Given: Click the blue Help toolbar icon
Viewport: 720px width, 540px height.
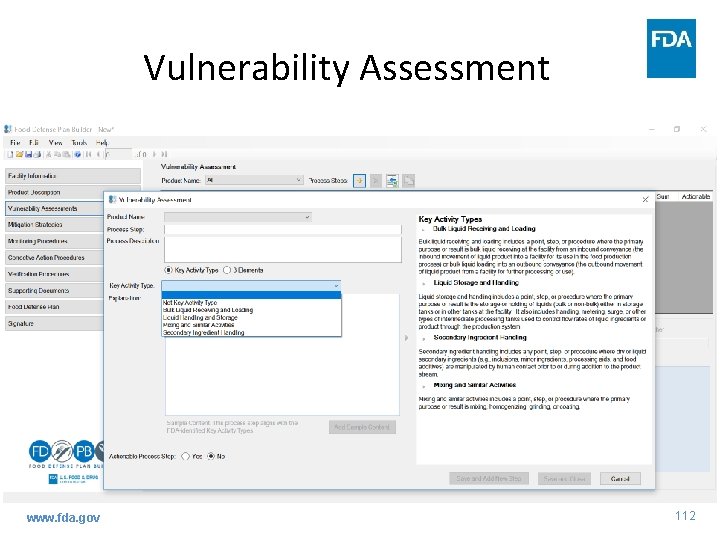Looking at the screenshot, I should [x=78, y=155].
